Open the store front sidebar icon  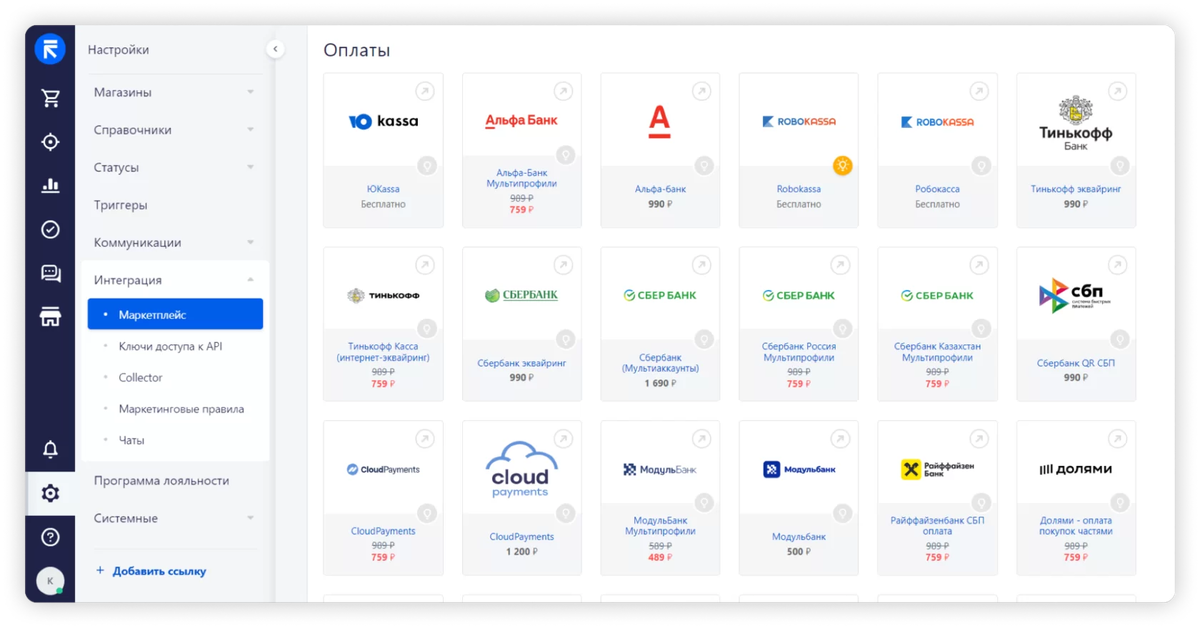[50, 318]
